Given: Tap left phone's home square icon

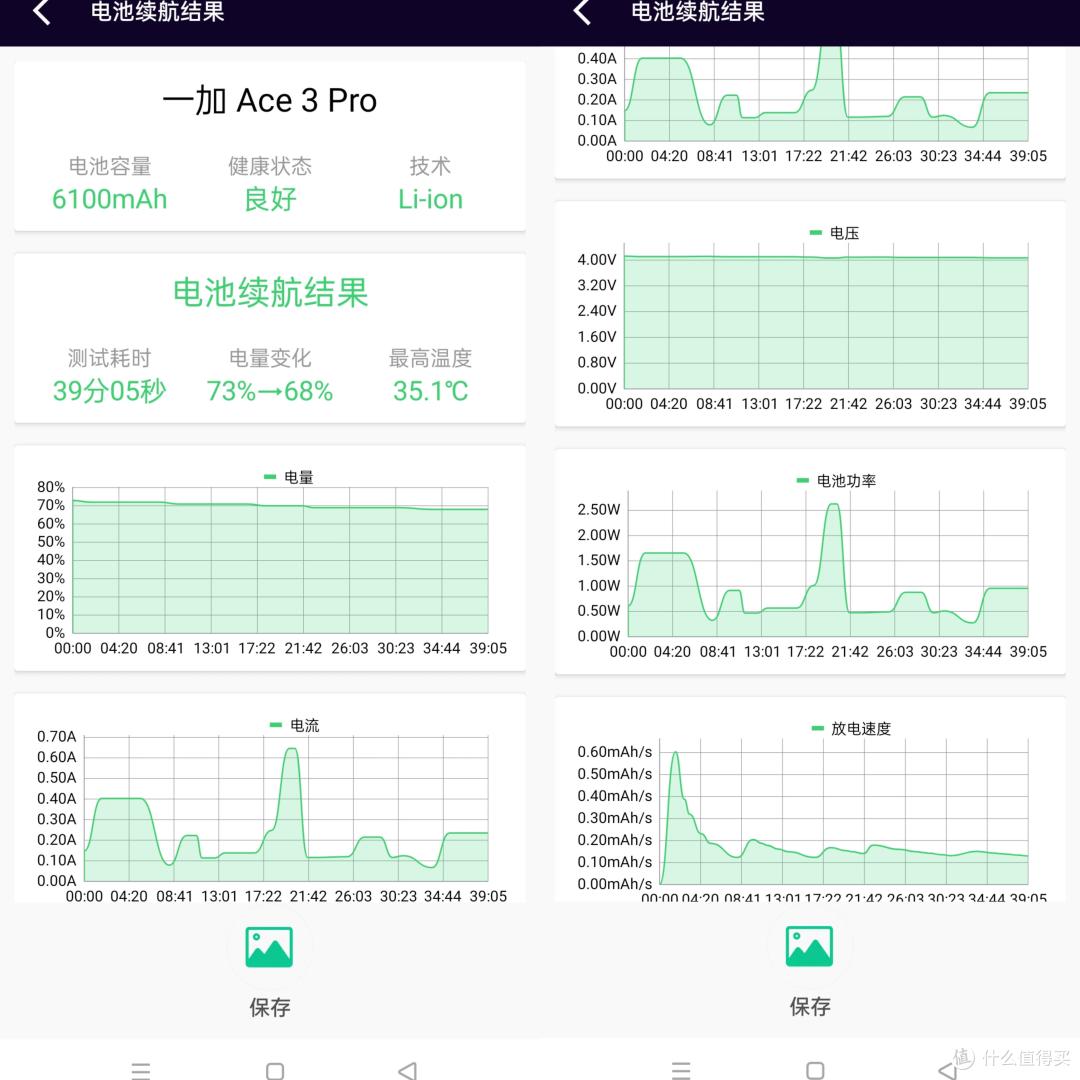Looking at the screenshot, I should (275, 1071).
